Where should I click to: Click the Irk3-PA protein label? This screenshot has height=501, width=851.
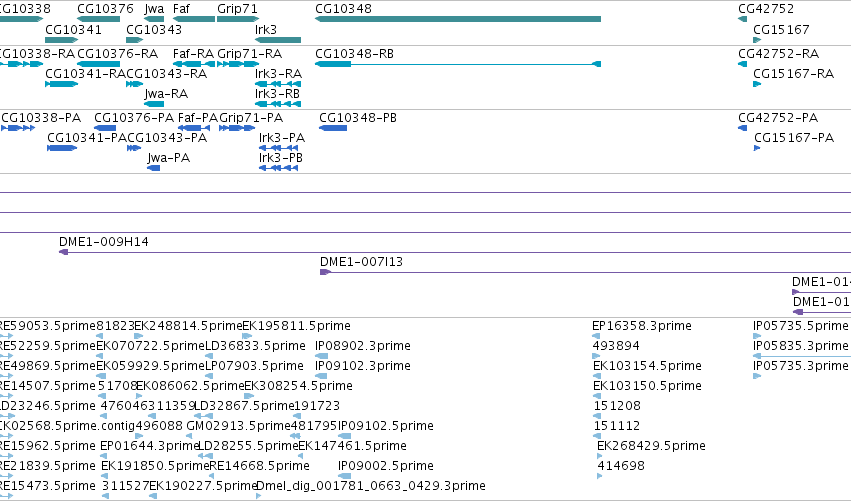(282, 138)
